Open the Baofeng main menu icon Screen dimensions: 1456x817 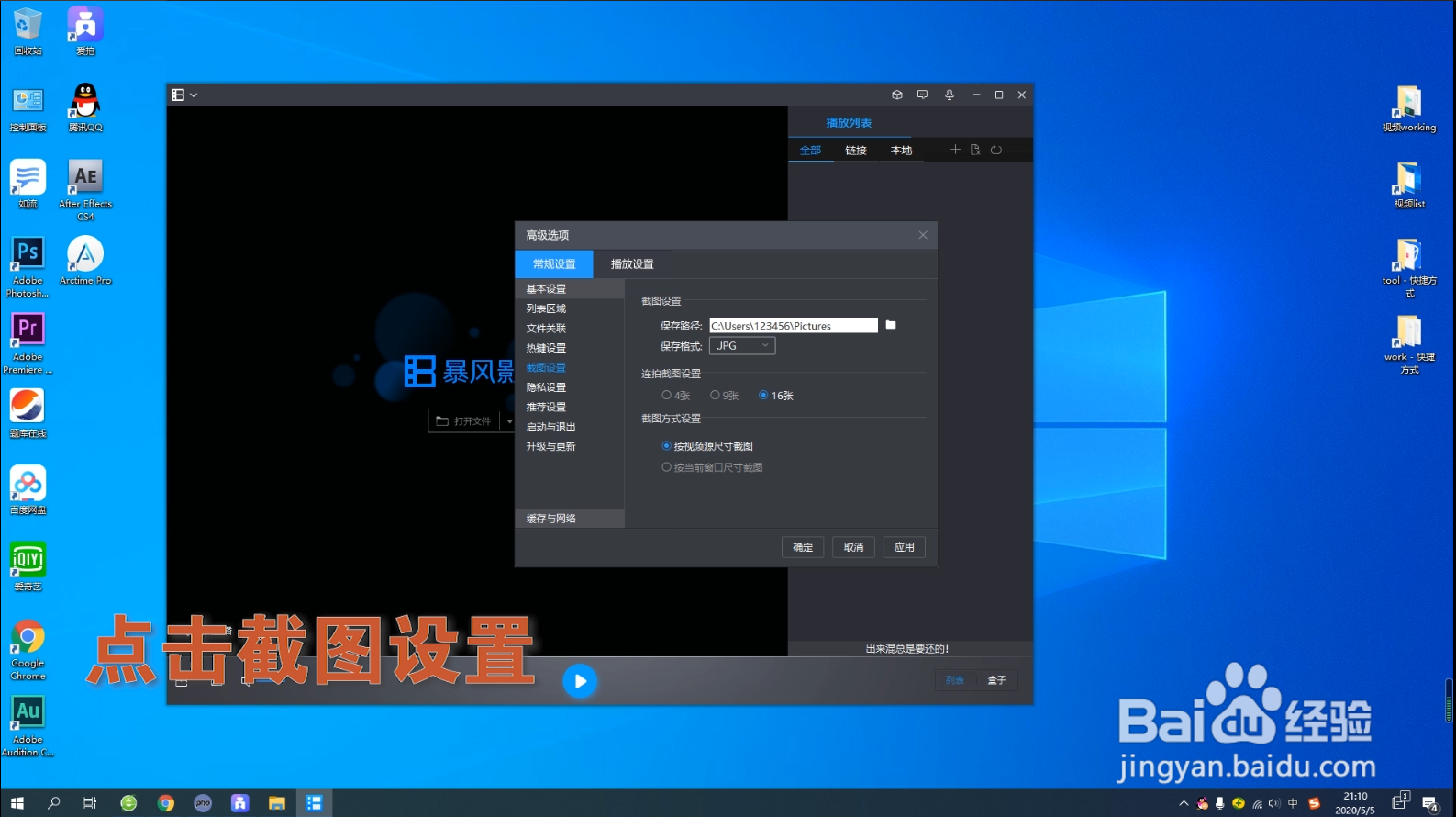click(178, 95)
